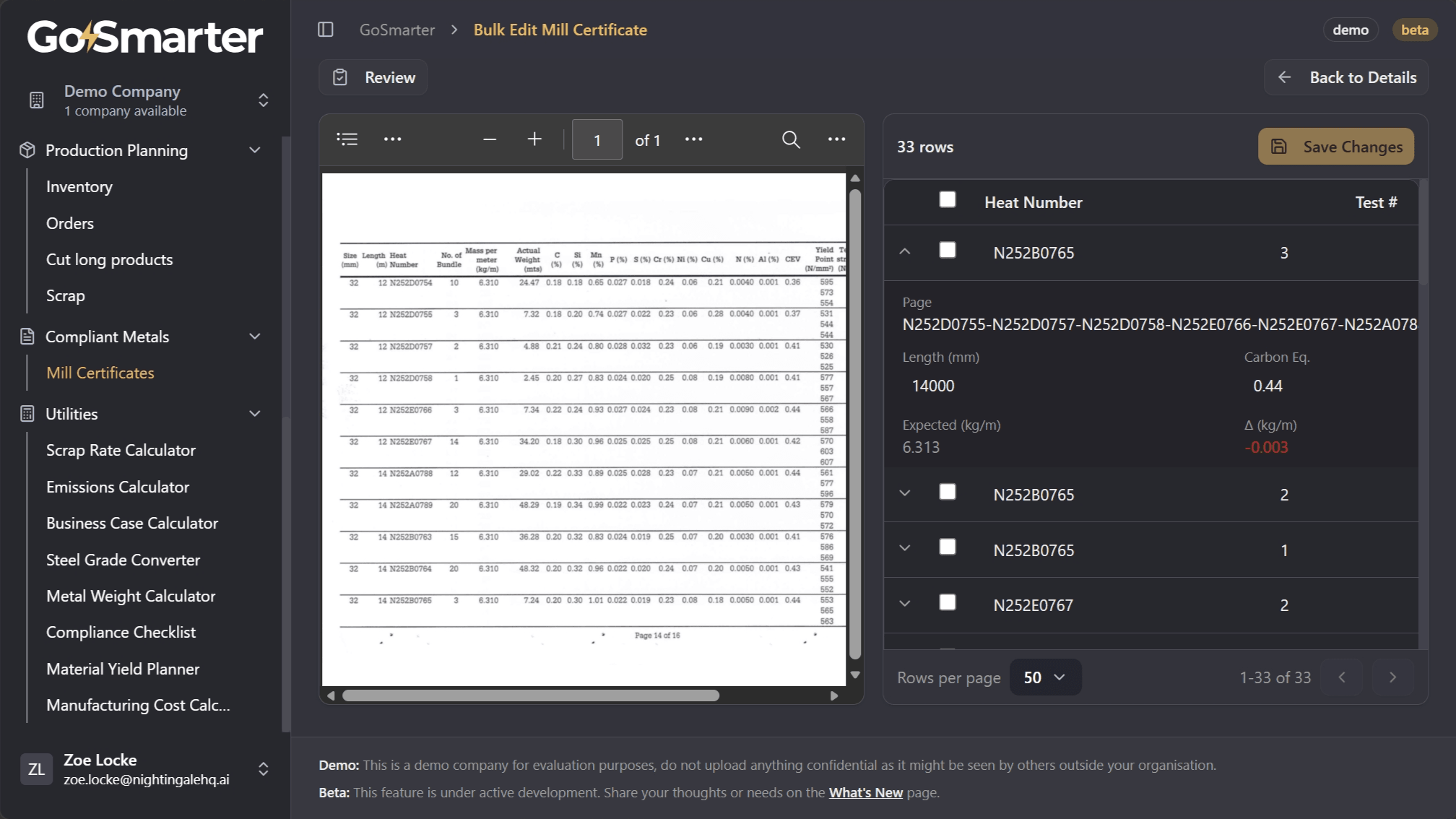Viewport: 1456px width, 819px height.
Task: Click the GoSmarter breadcrumb link
Action: pos(397,30)
